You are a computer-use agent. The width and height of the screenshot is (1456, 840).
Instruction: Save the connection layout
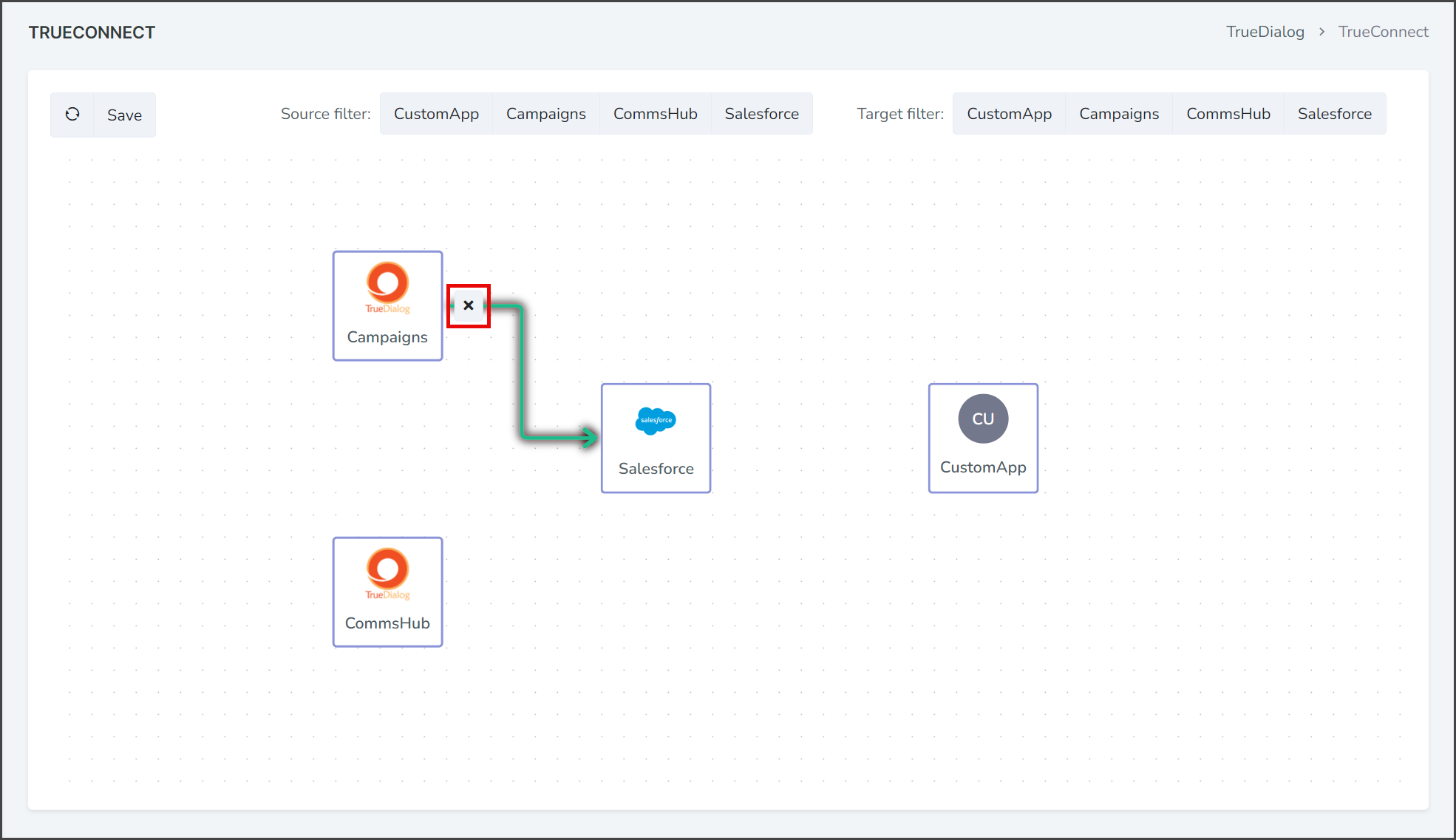124,115
